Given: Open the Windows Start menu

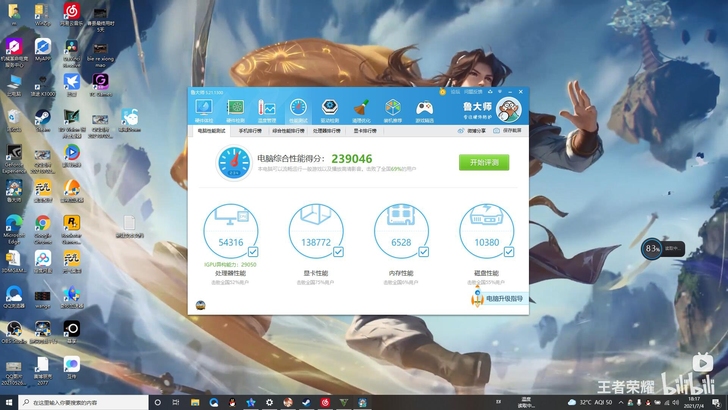Looking at the screenshot, I should [9, 402].
